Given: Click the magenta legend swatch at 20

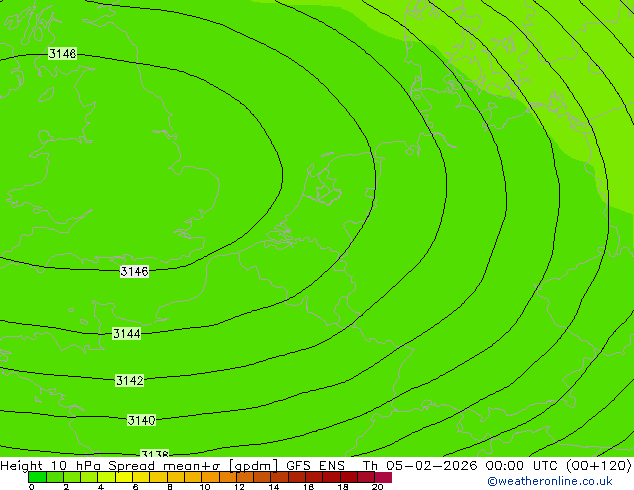Looking at the screenshot, I should pyautogui.click(x=383, y=477).
